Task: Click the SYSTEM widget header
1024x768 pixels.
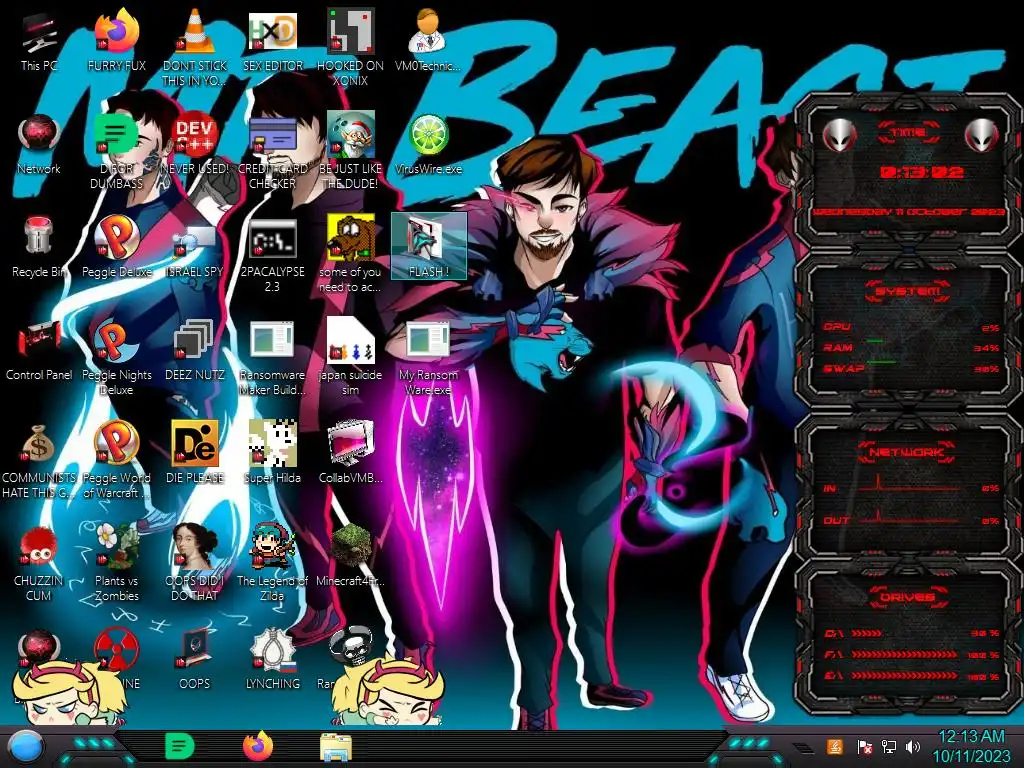Action: click(907, 291)
